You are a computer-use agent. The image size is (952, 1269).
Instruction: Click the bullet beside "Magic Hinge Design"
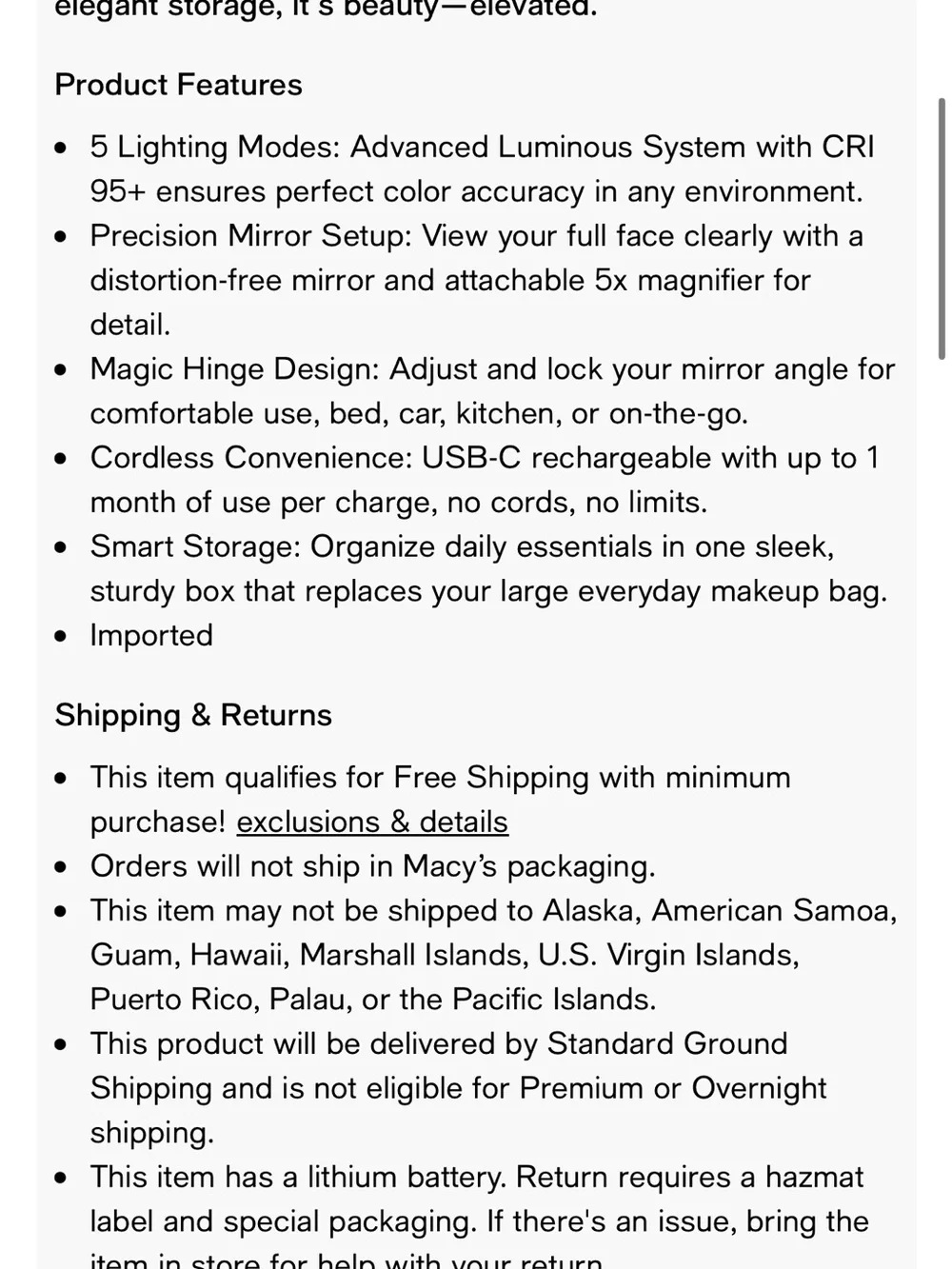coord(61,369)
